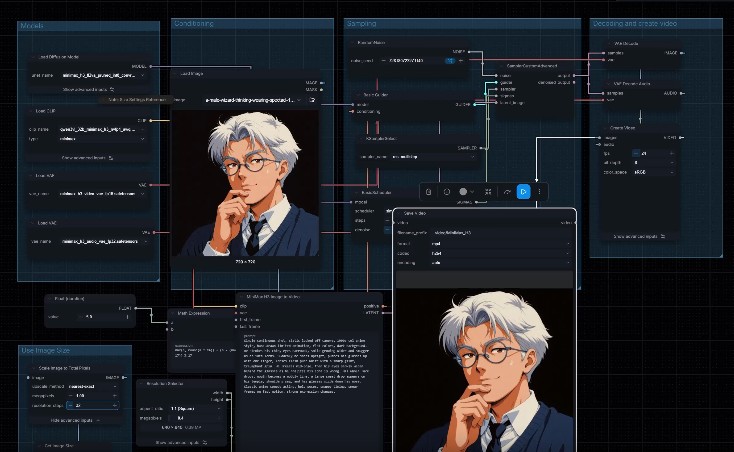
Task: Open the colorspace sRGB dropdown in Create Video
Action: point(653,172)
